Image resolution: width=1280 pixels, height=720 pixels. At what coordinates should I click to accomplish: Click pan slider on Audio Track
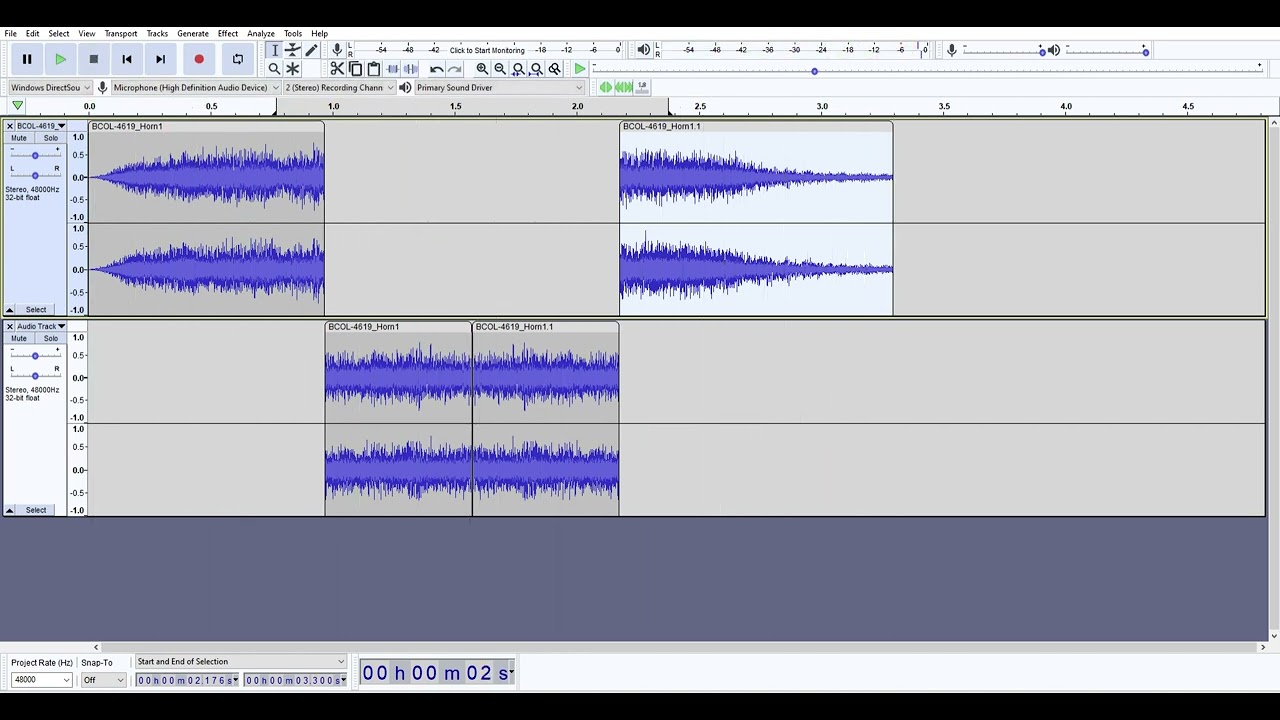[35, 375]
